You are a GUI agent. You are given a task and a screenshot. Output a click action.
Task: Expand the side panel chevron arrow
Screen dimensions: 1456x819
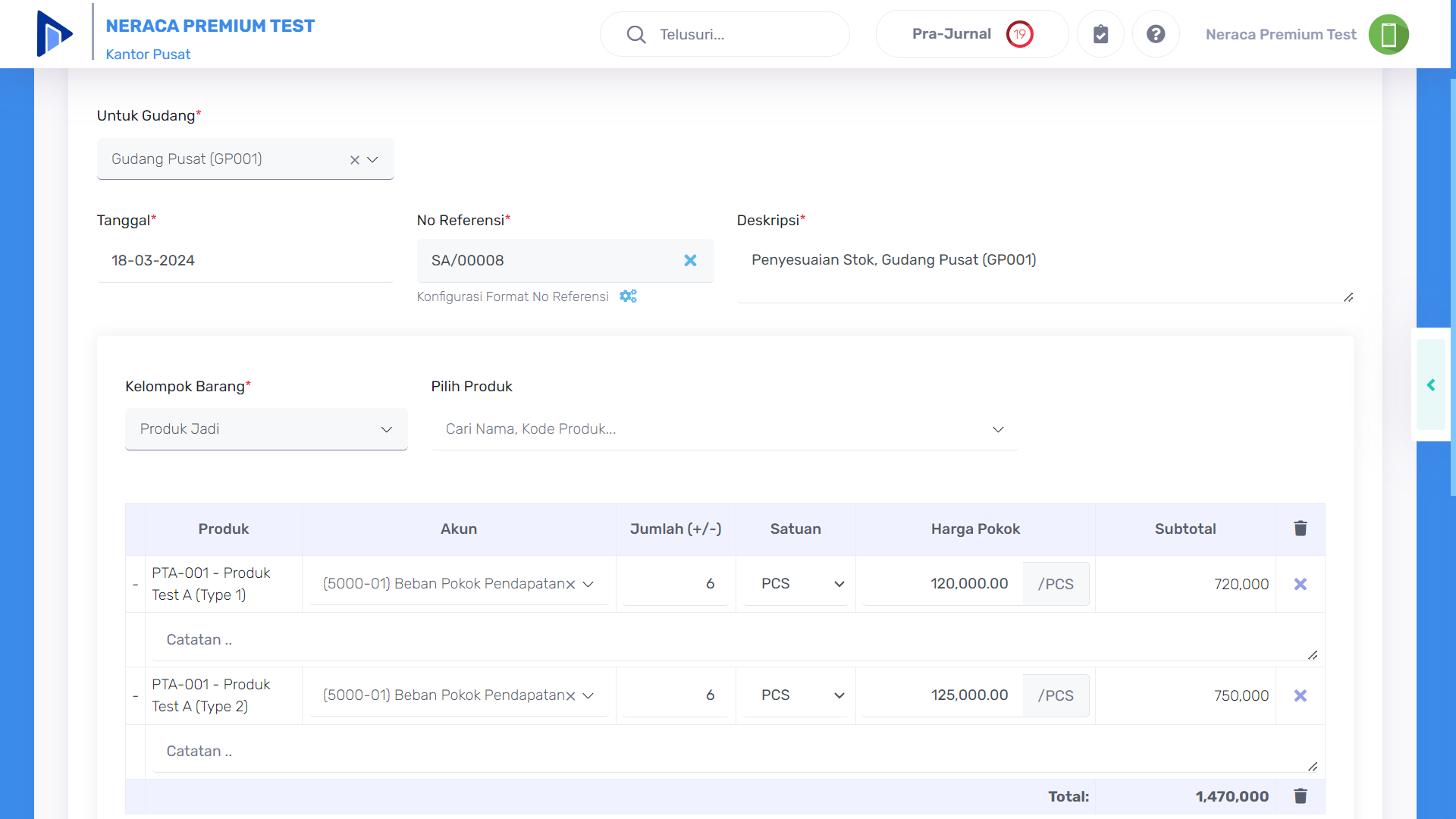tap(1431, 385)
